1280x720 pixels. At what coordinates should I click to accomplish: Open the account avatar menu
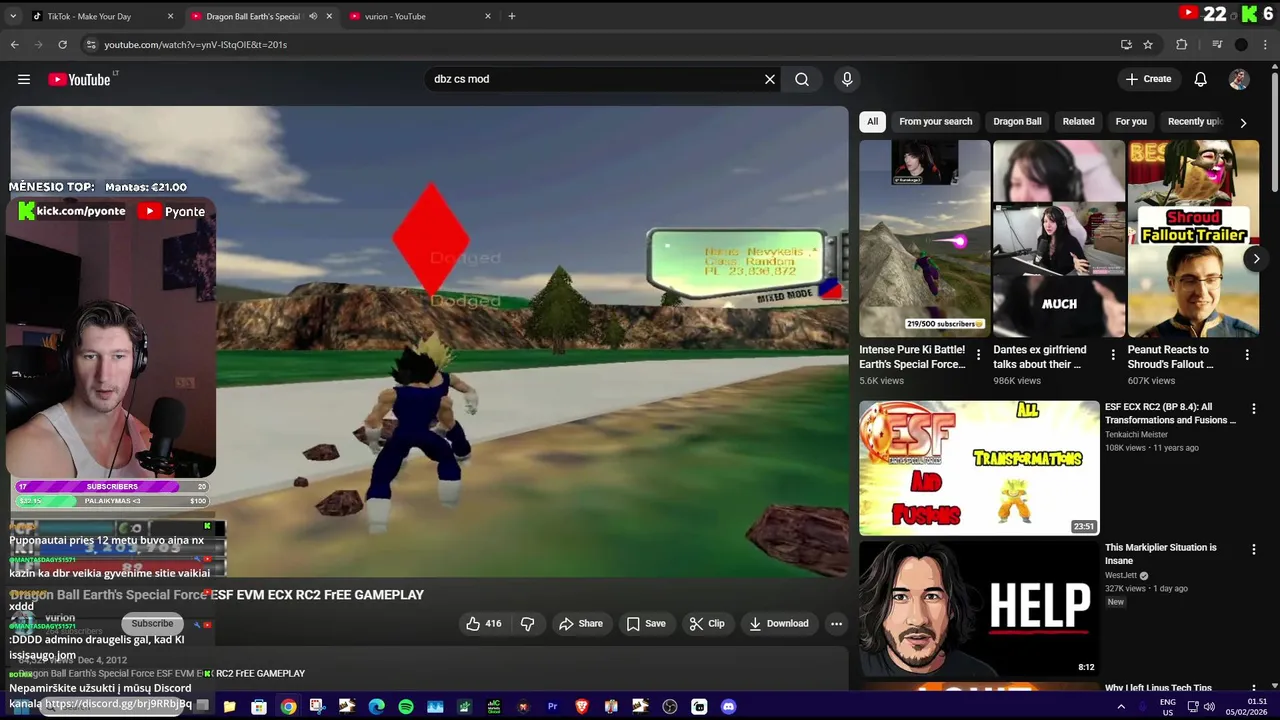(x=1239, y=79)
